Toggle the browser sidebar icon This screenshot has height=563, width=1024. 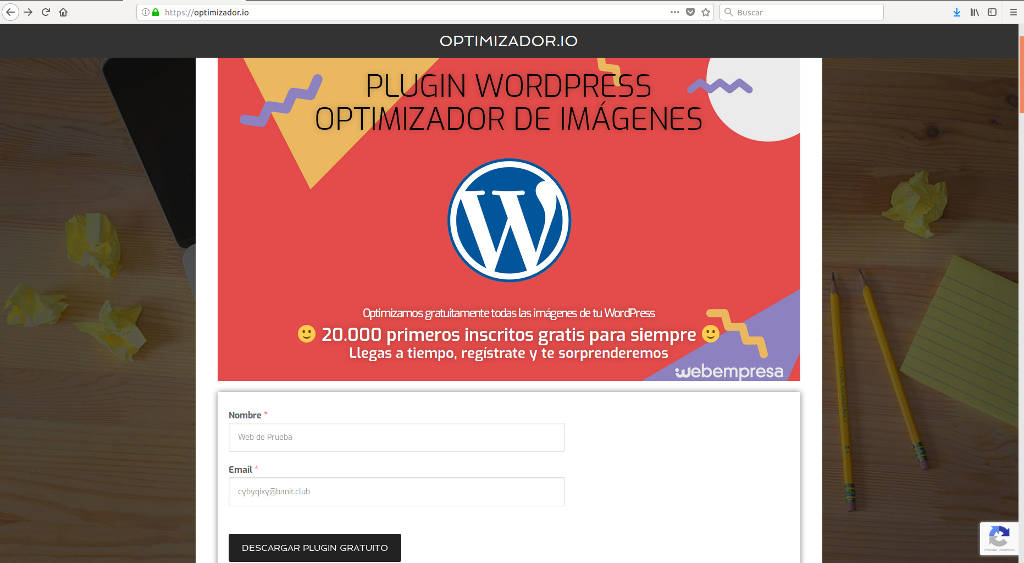992,12
